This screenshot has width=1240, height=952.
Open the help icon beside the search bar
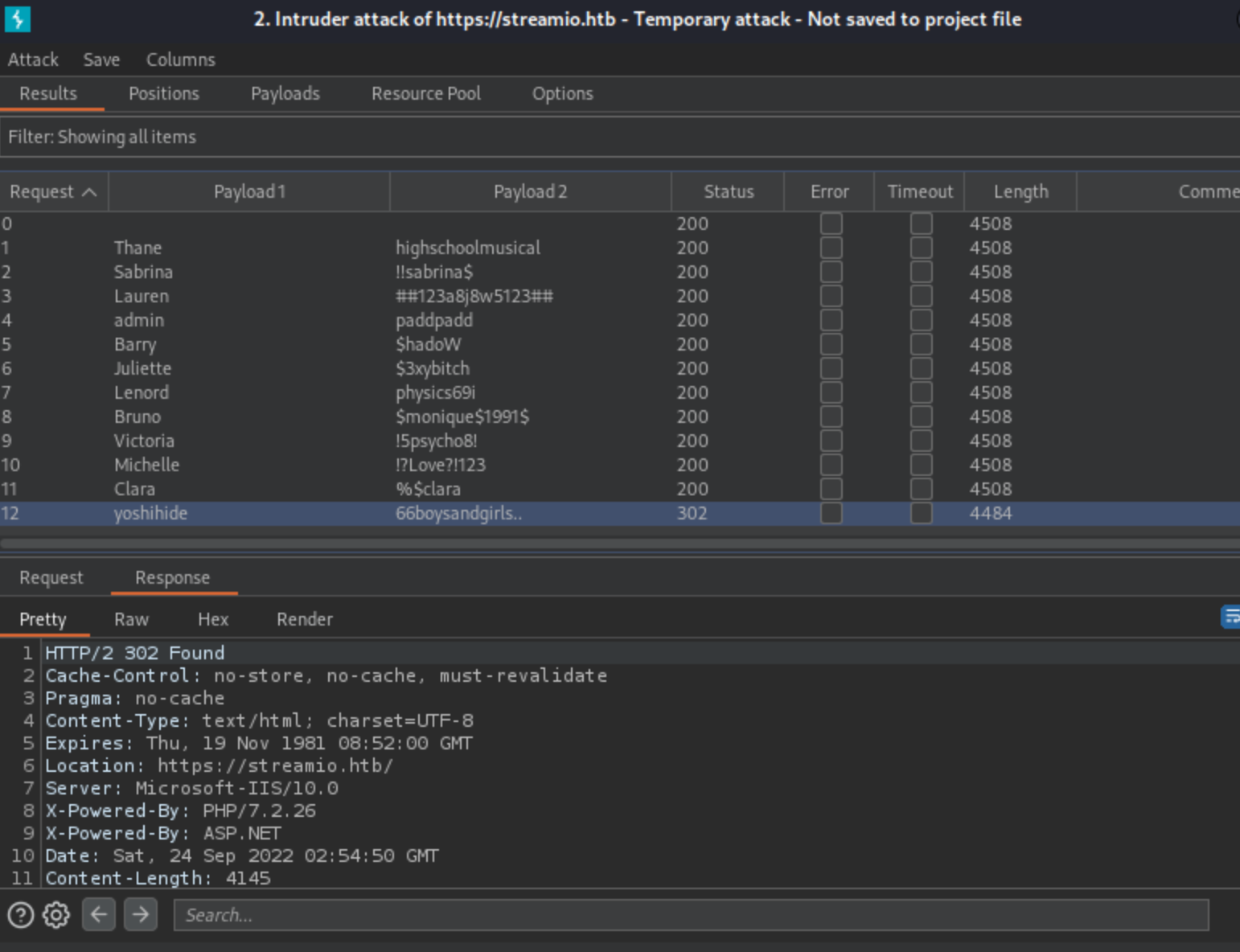point(21,915)
